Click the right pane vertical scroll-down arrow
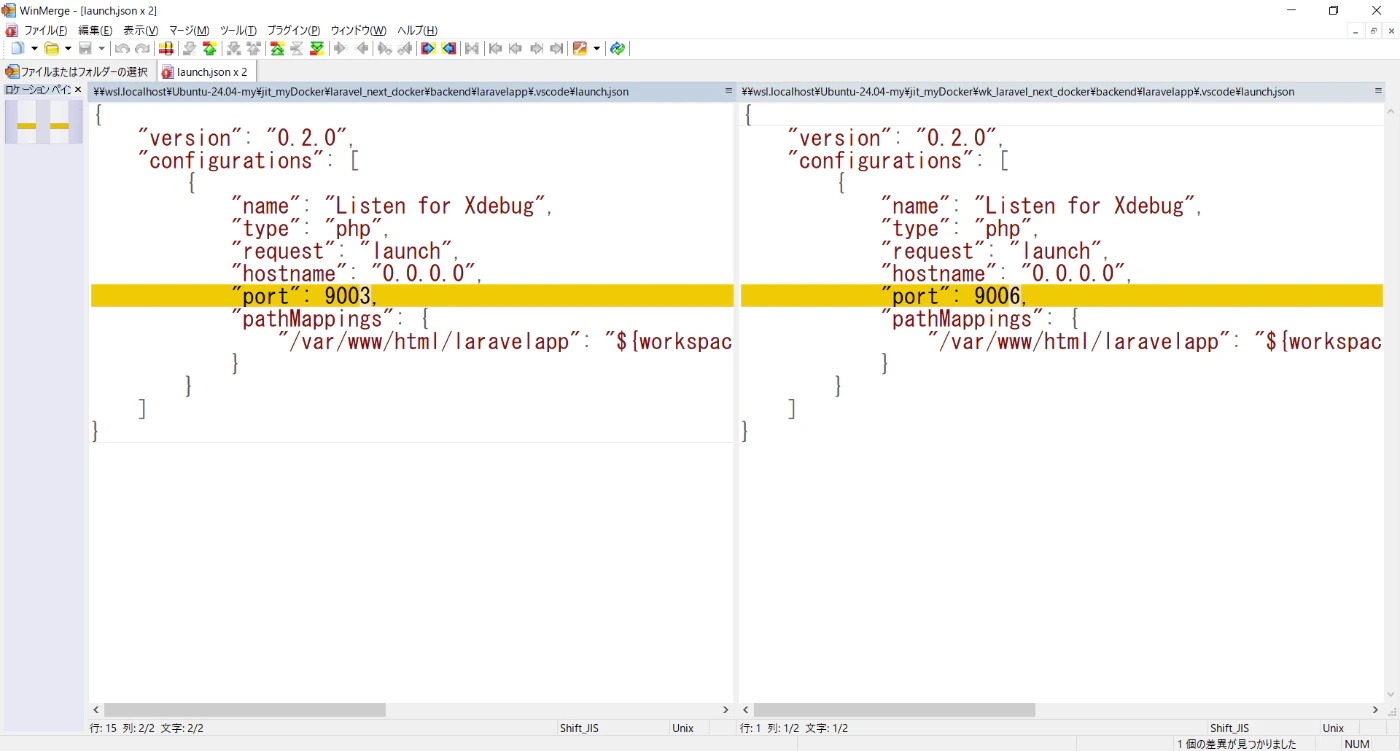Image resolution: width=1400 pixels, height=751 pixels. (1391, 695)
